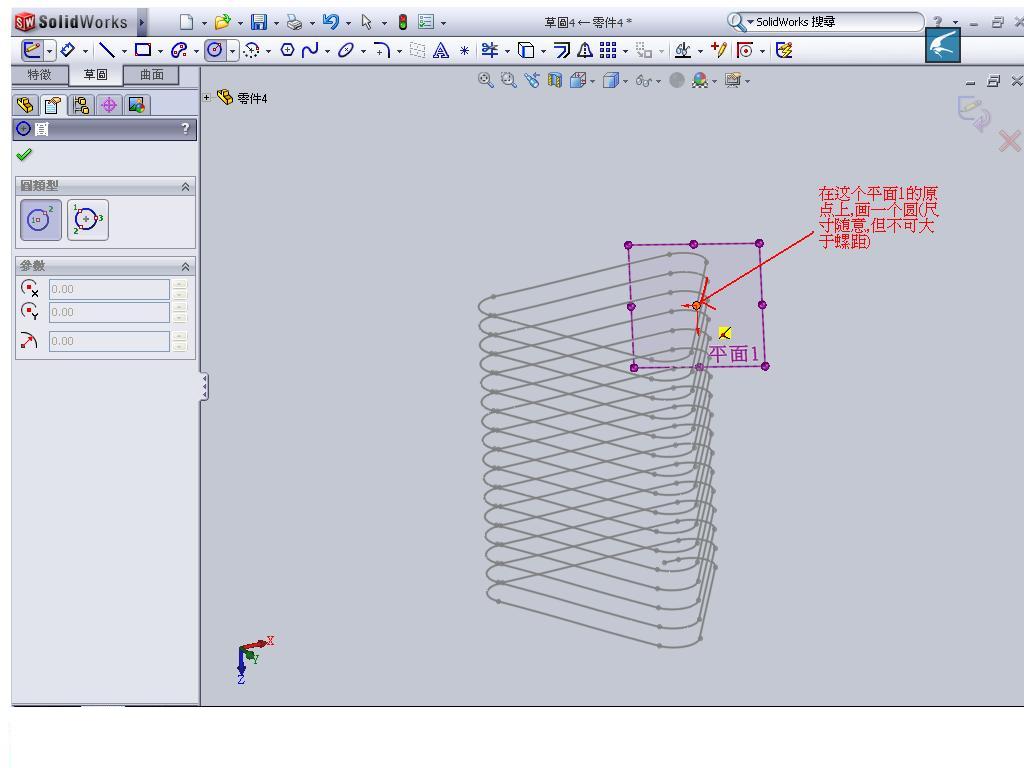Select the Rectangle sketch tool
Viewport: 1024px width, 768px height.
pos(142,50)
